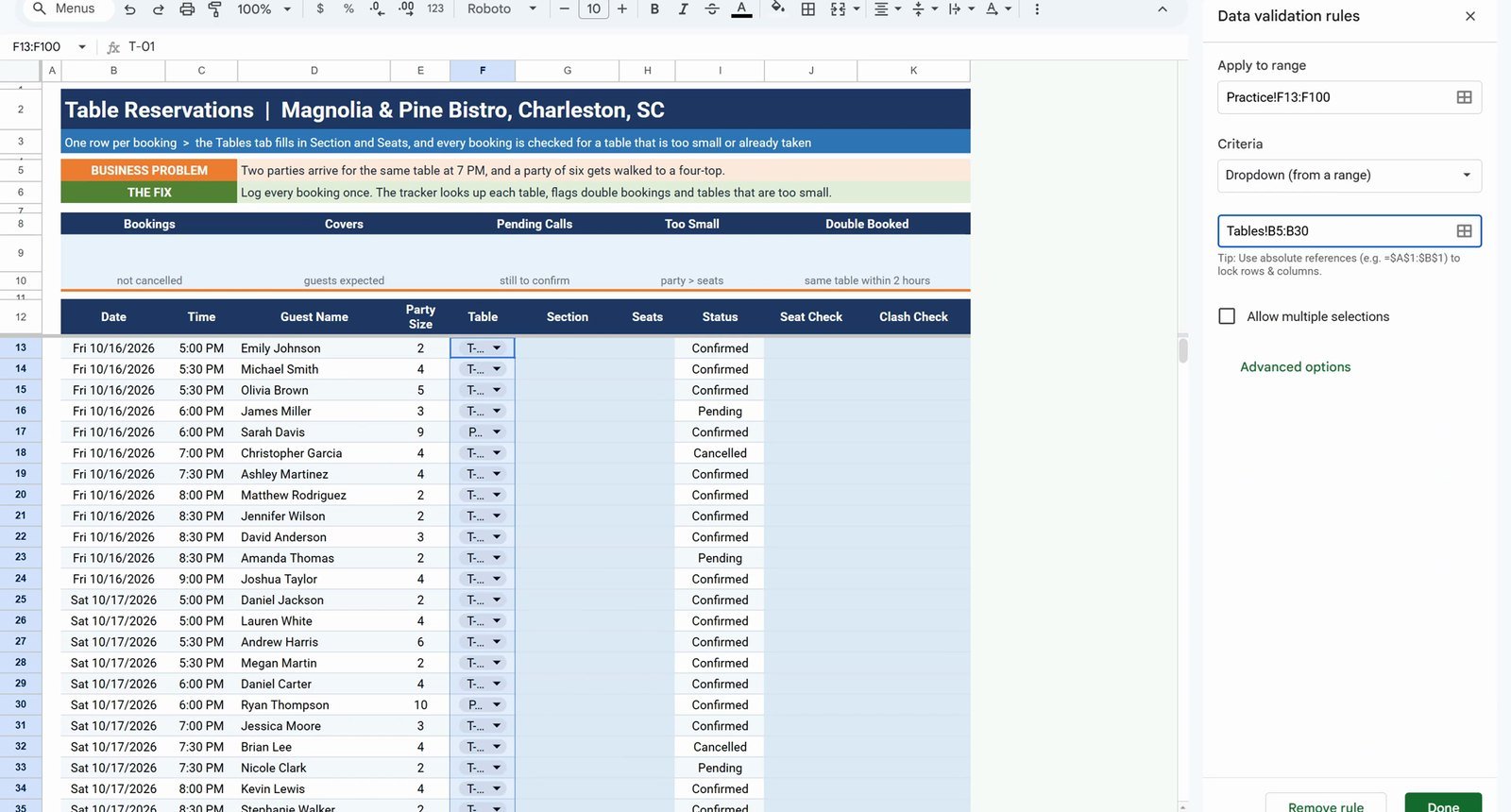Open the Zoom 100% dropdown
The width and height of the screenshot is (1511, 812).
click(x=263, y=9)
